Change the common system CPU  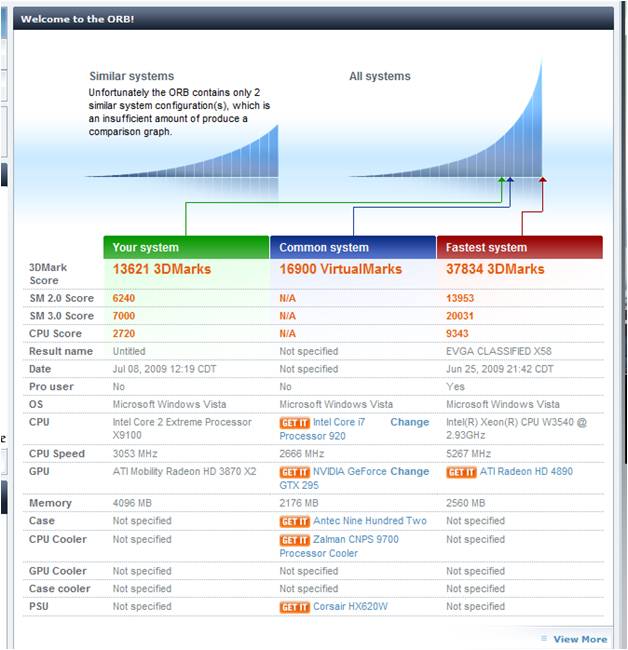click(410, 422)
